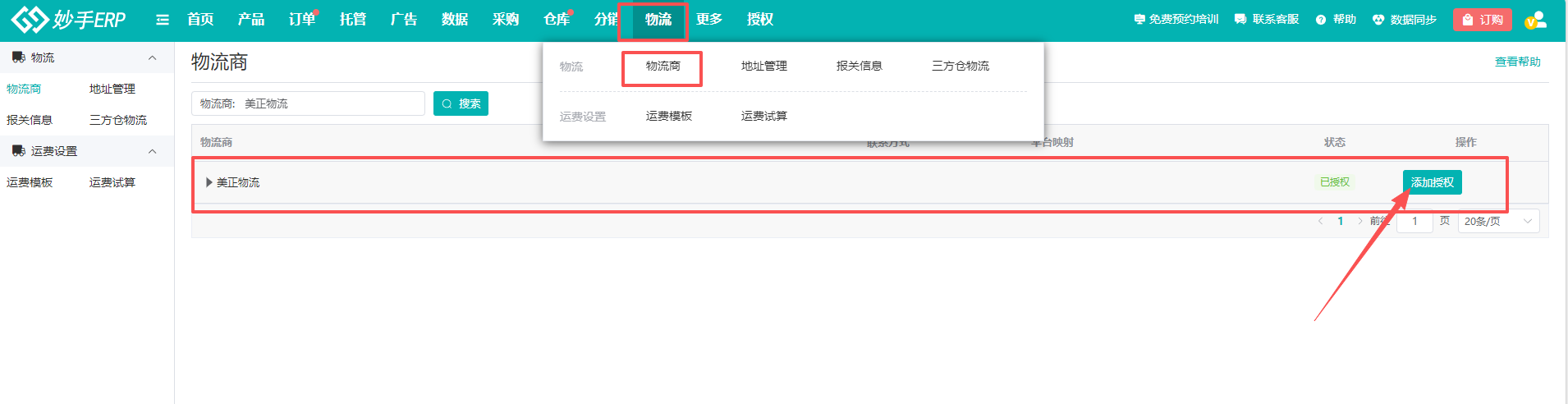Click the 妙手ERP logo
Image resolution: width=1568 pixels, height=404 pixels.
click(x=68, y=19)
